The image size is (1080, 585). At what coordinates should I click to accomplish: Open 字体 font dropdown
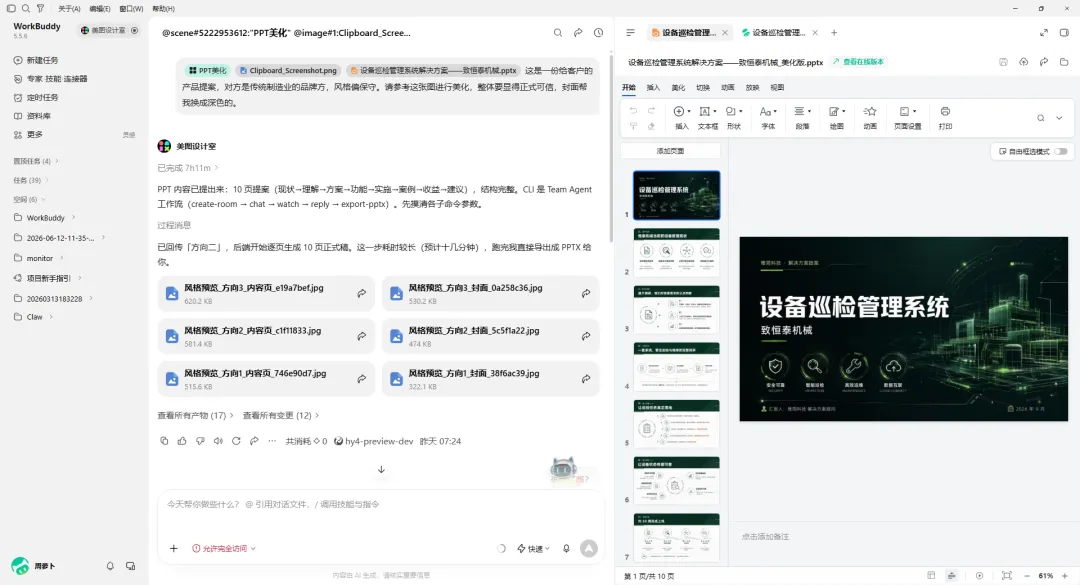(x=769, y=117)
